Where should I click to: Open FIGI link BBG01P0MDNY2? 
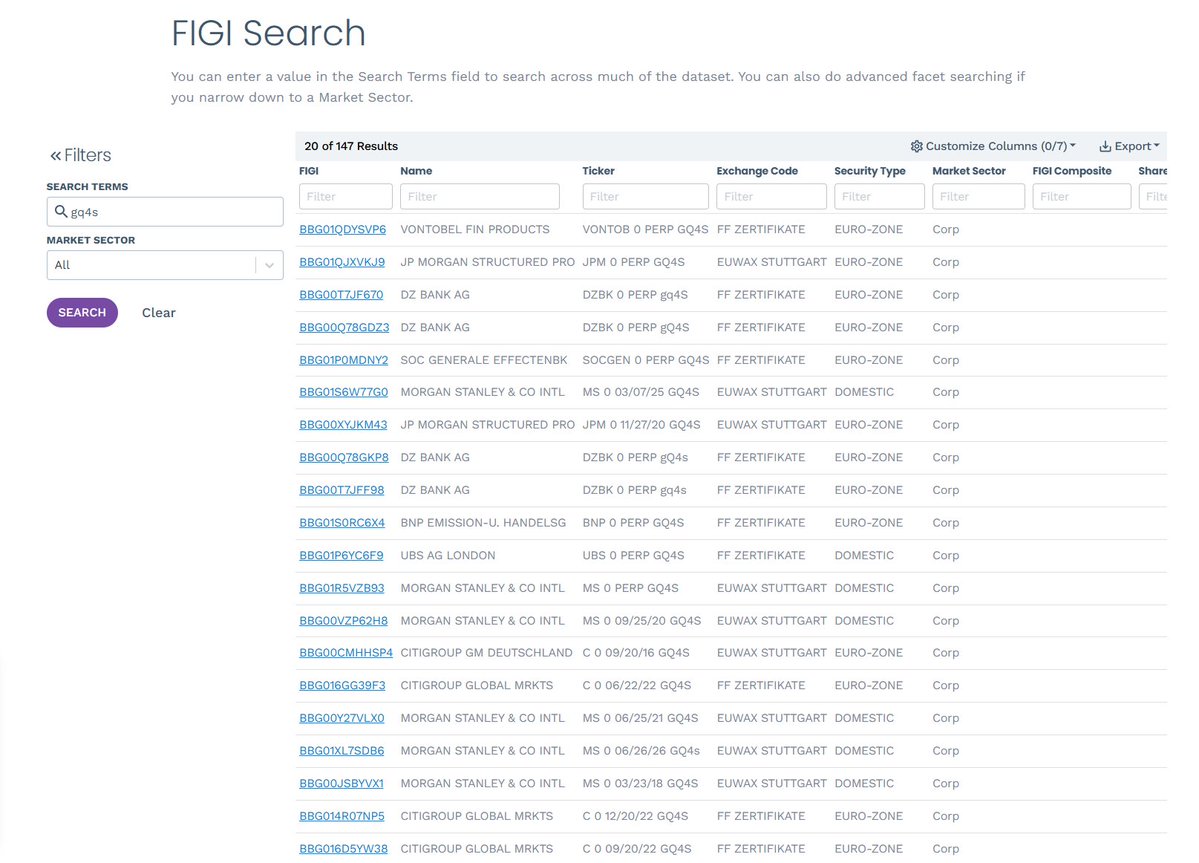tap(343, 360)
